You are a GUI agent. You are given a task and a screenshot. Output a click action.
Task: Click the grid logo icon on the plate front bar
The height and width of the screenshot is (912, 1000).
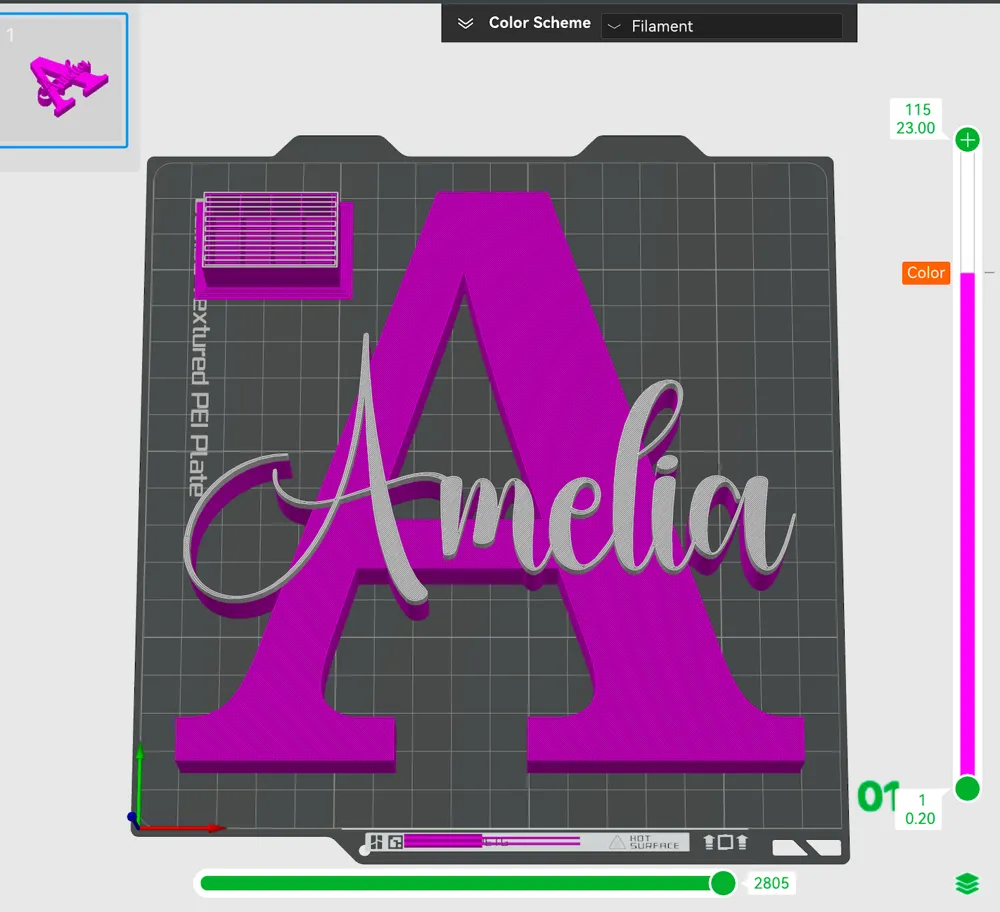coord(375,842)
